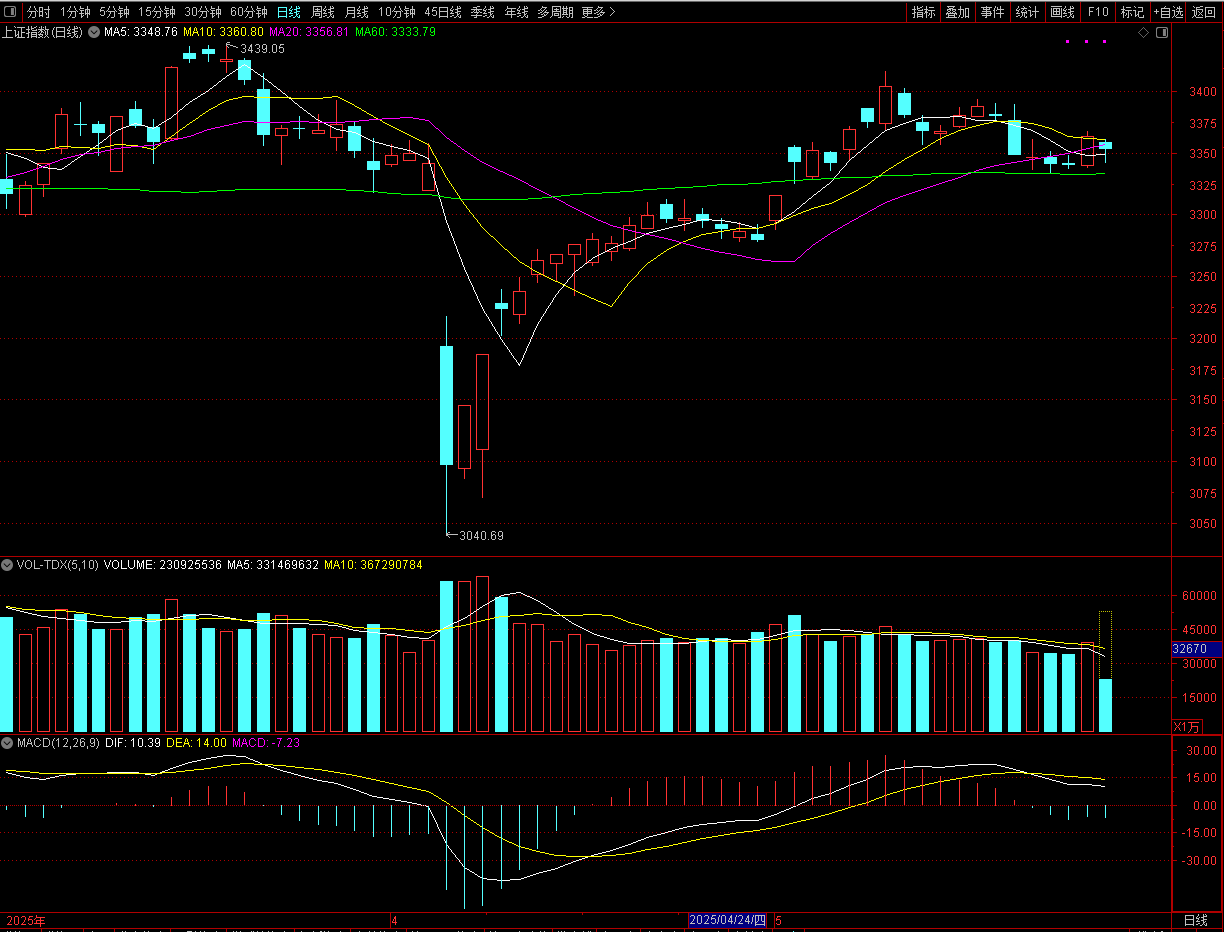Click the 指标 indicators button
This screenshot has height=932, width=1224.
tap(923, 12)
